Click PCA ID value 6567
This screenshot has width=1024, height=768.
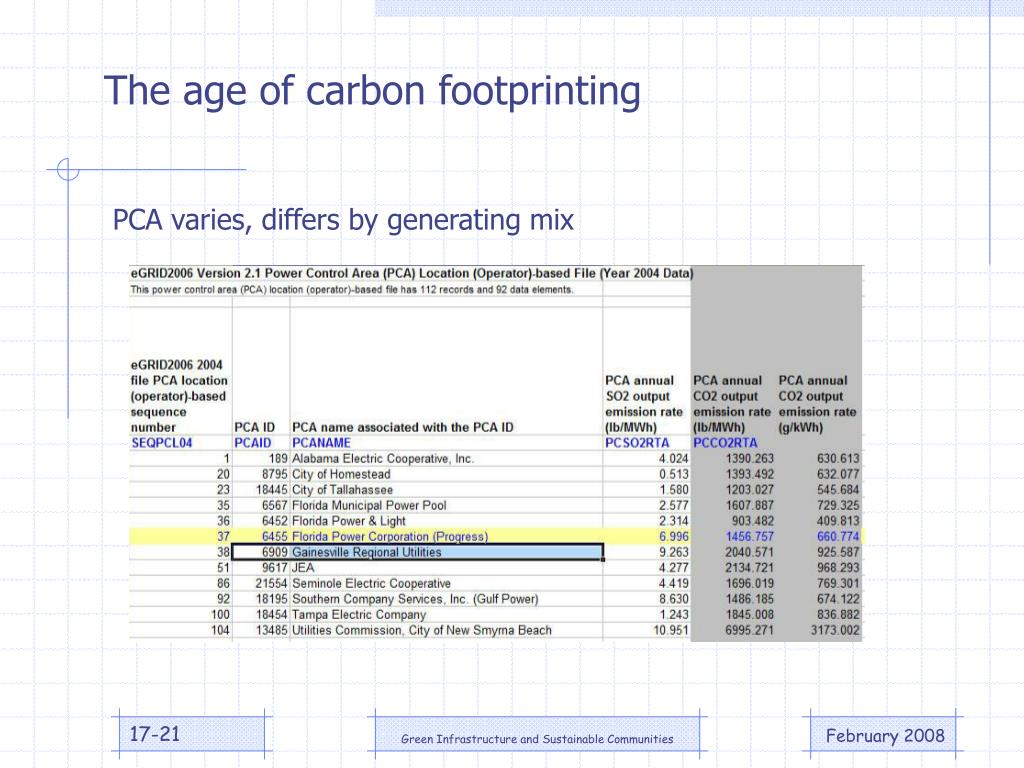tap(275, 505)
